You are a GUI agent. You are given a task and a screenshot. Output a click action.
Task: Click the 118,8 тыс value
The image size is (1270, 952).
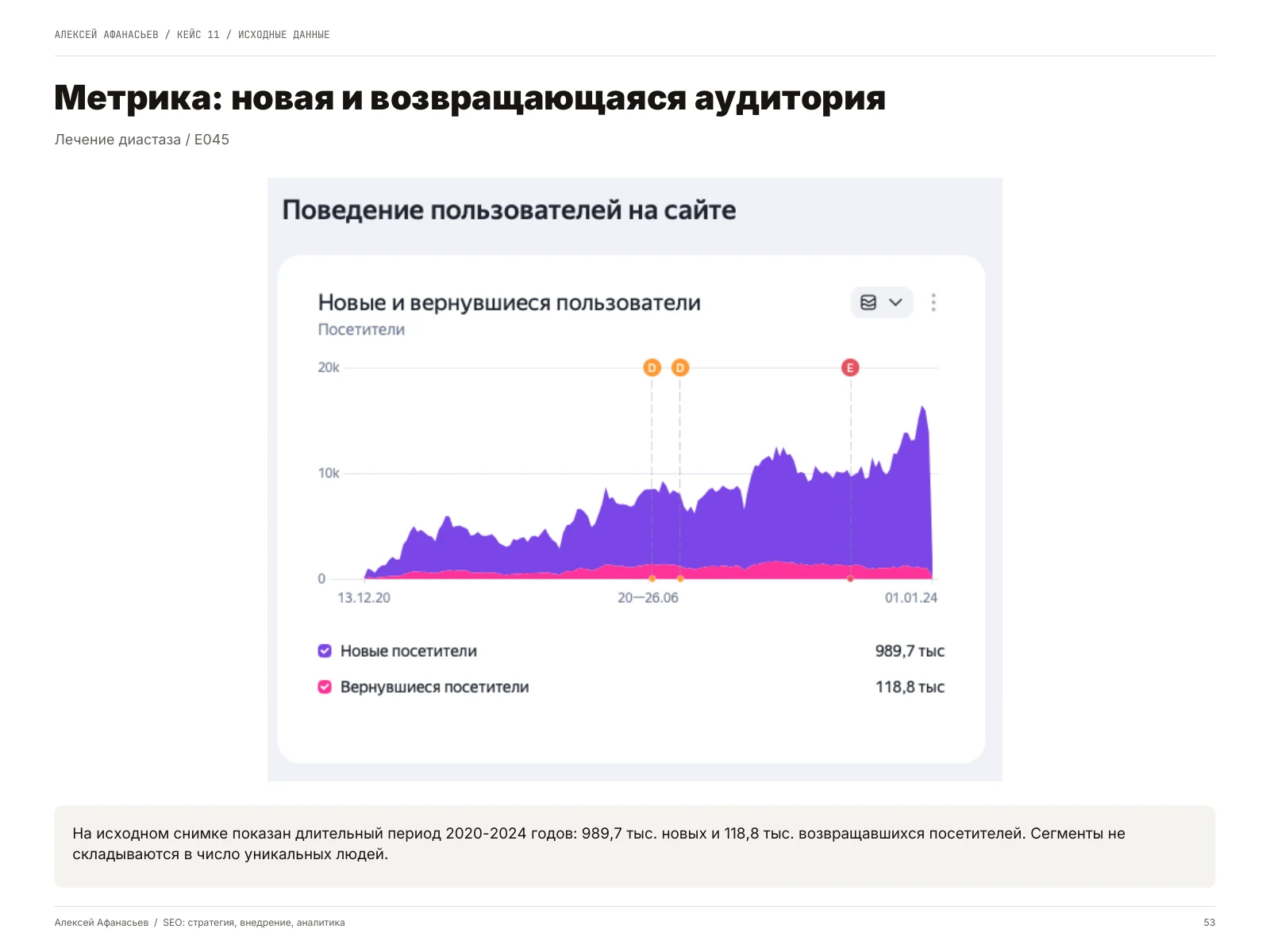click(x=910, y=687)
